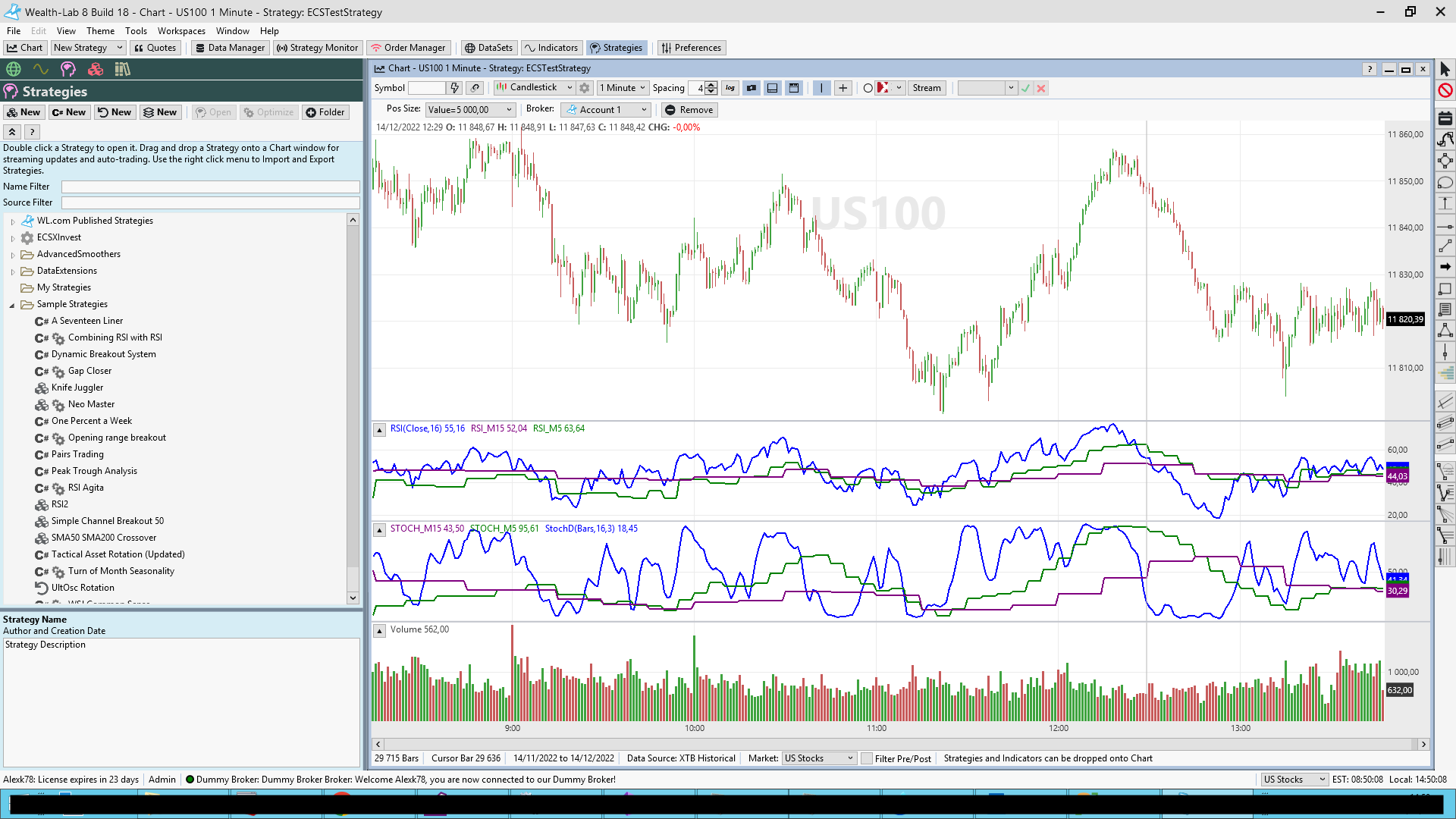Select the rectangle drawing tool
The width and height of the screenshot is (1456, 819).
tap(1445, 289)
